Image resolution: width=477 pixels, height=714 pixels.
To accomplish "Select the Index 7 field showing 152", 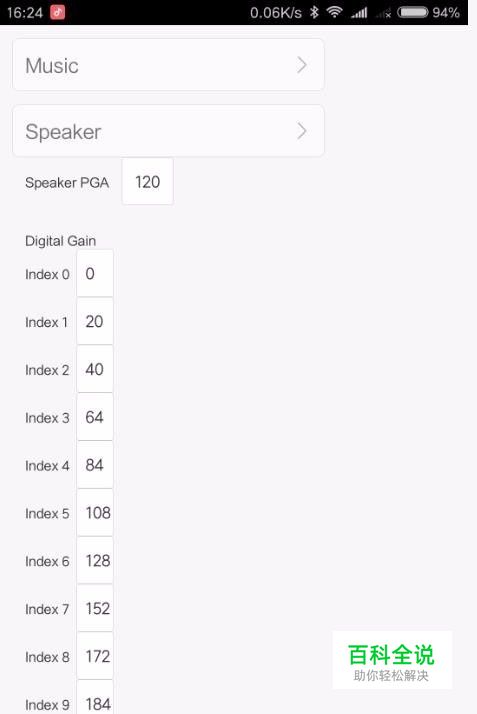I will point(95,608).
